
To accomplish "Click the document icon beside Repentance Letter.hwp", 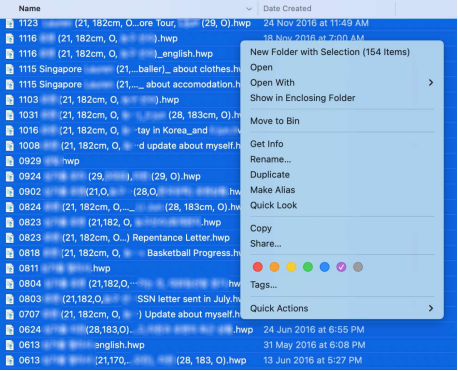I will [10, 238].
